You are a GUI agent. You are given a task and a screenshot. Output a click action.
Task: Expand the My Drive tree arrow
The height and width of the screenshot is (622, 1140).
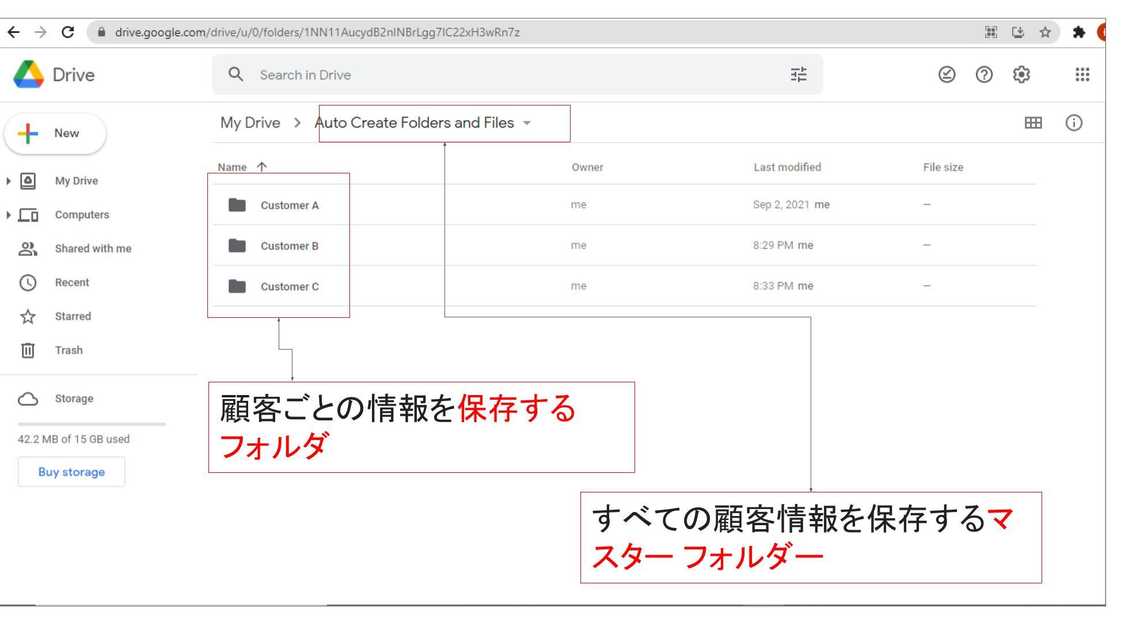[x=10, y=181]
